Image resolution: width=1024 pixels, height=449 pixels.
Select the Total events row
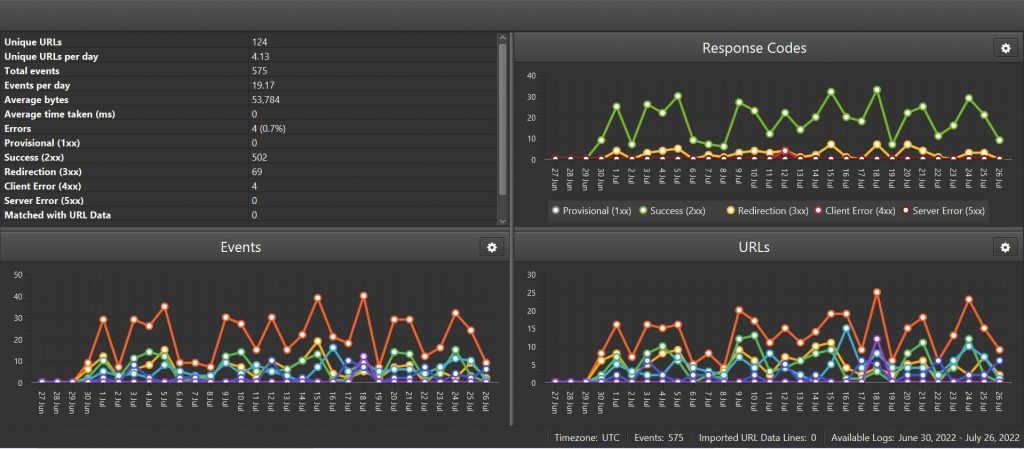click(249, 70)
